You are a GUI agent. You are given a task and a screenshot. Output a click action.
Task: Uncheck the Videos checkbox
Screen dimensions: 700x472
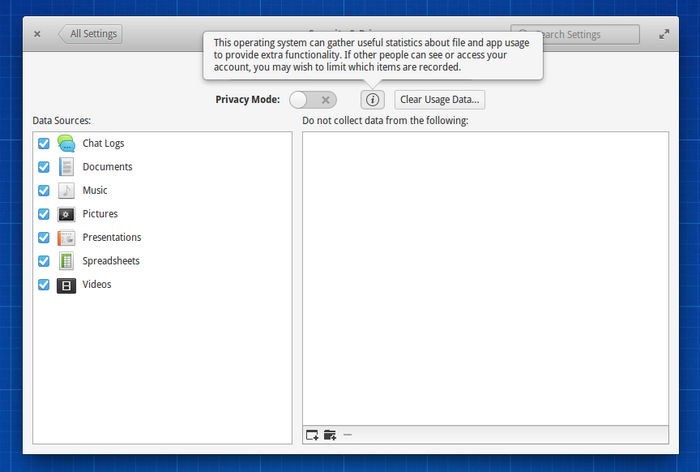tap(44, 284)
